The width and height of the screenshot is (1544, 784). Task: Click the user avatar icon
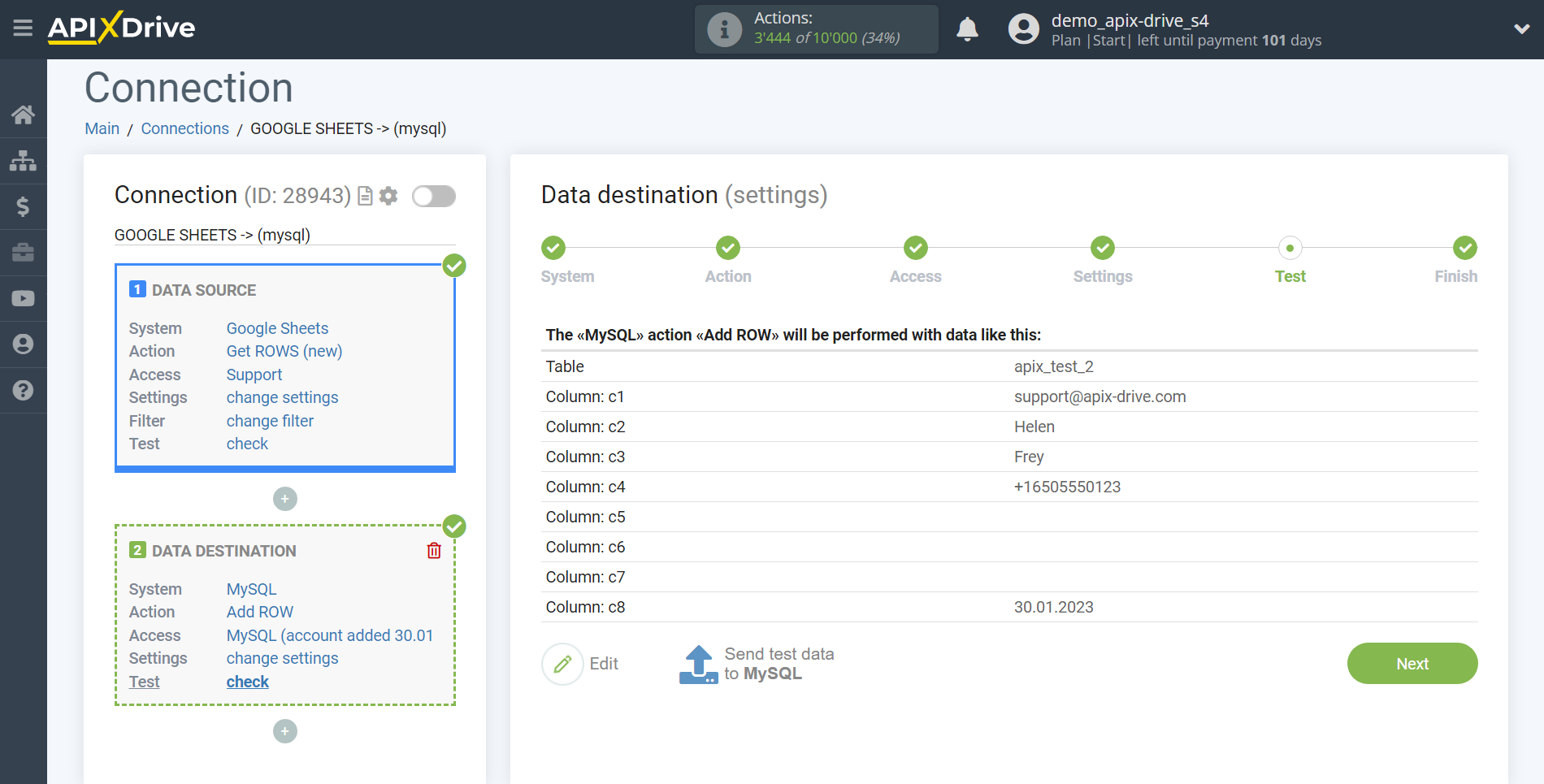click(x=1023, y=29)
